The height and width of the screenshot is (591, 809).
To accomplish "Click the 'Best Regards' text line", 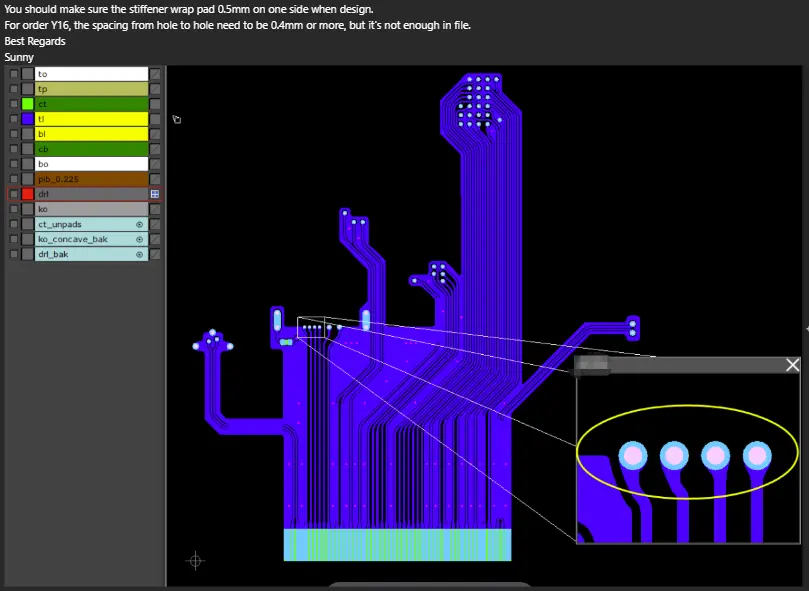I will click(x=35, y=41).
